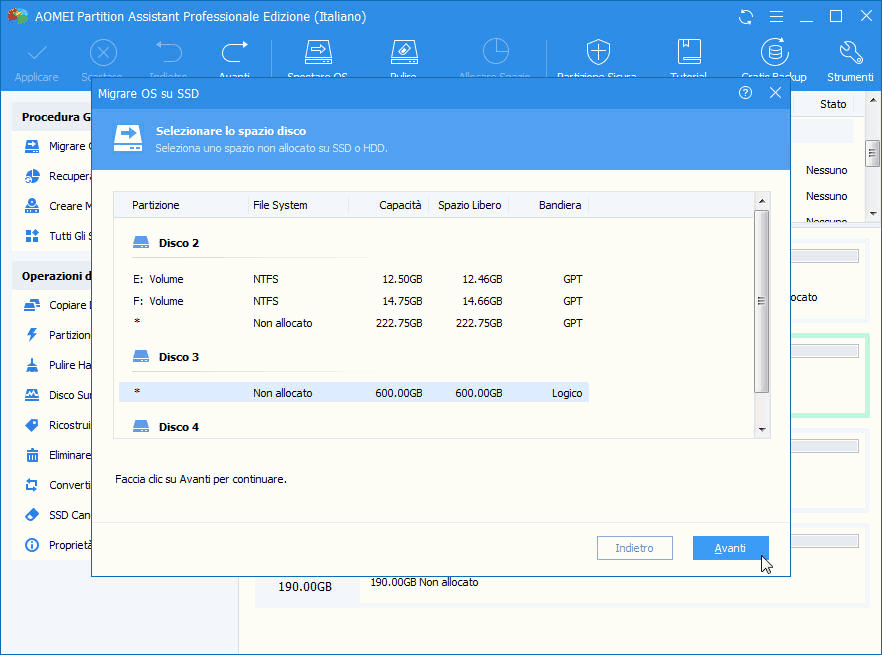This screenshot has height=655, width=882.
Task: Click the Proprietà info icon in sidebar
Action: (x=30, y=545)
